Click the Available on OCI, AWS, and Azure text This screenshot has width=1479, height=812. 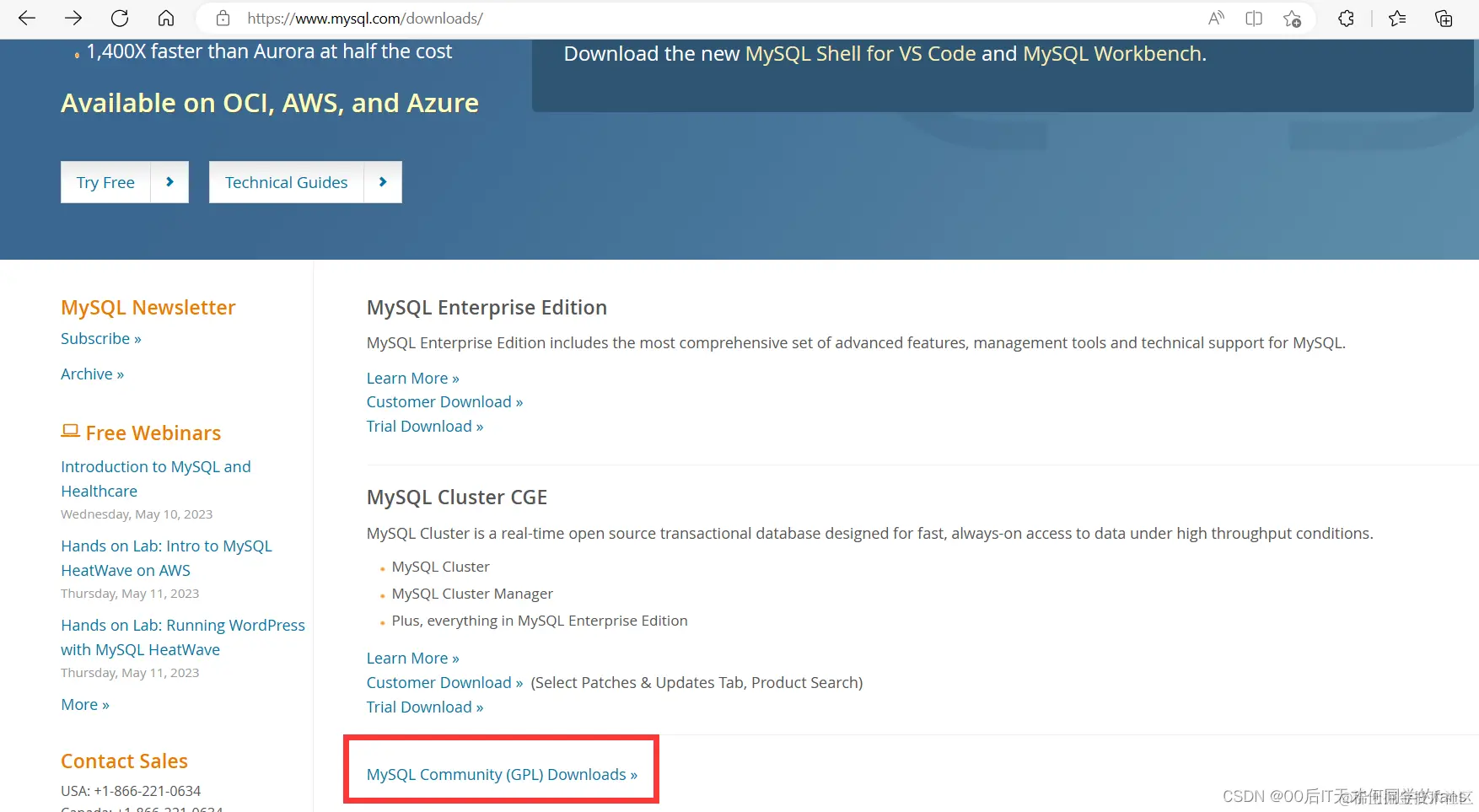[x=270, y=103]
